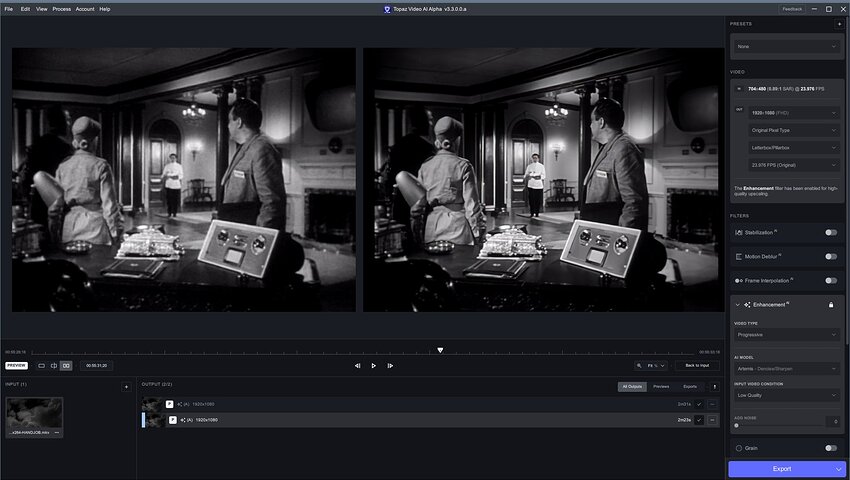Open the 23.976 FPS (Original) dropdown

click(x=794, y=165)
